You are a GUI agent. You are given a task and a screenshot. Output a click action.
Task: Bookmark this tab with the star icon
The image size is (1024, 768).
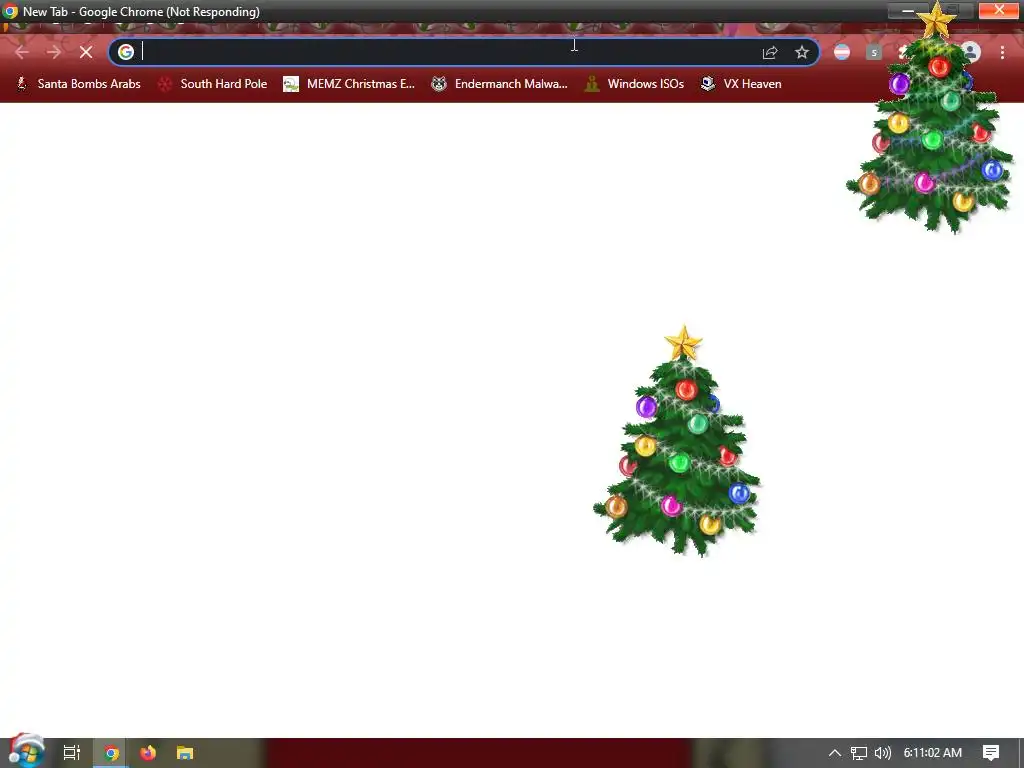[x=802, y=52]
